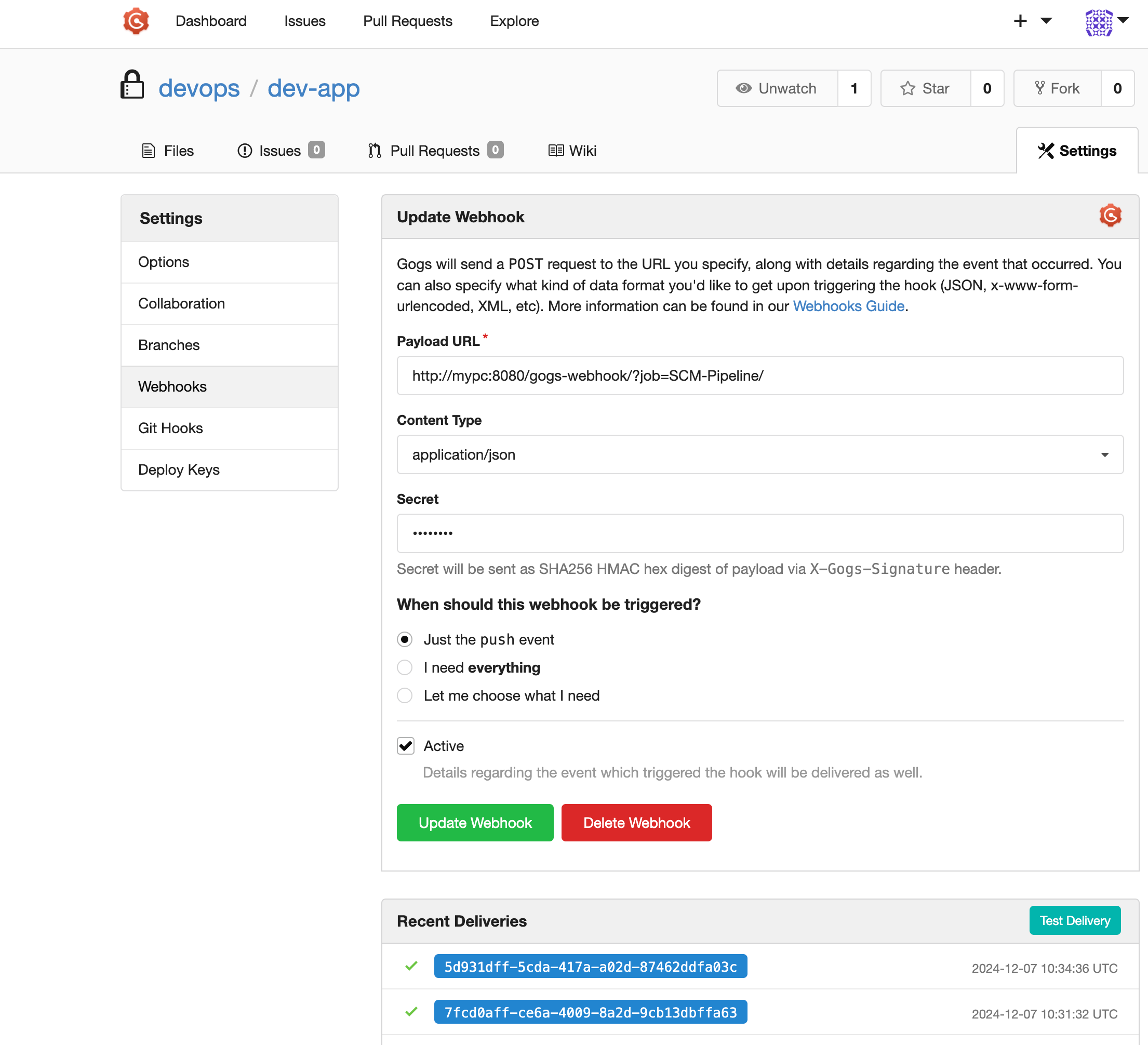This screenshot has height=1045, width=1148.
Task: Click the plus create-new icon
Action: [1020, 21]
